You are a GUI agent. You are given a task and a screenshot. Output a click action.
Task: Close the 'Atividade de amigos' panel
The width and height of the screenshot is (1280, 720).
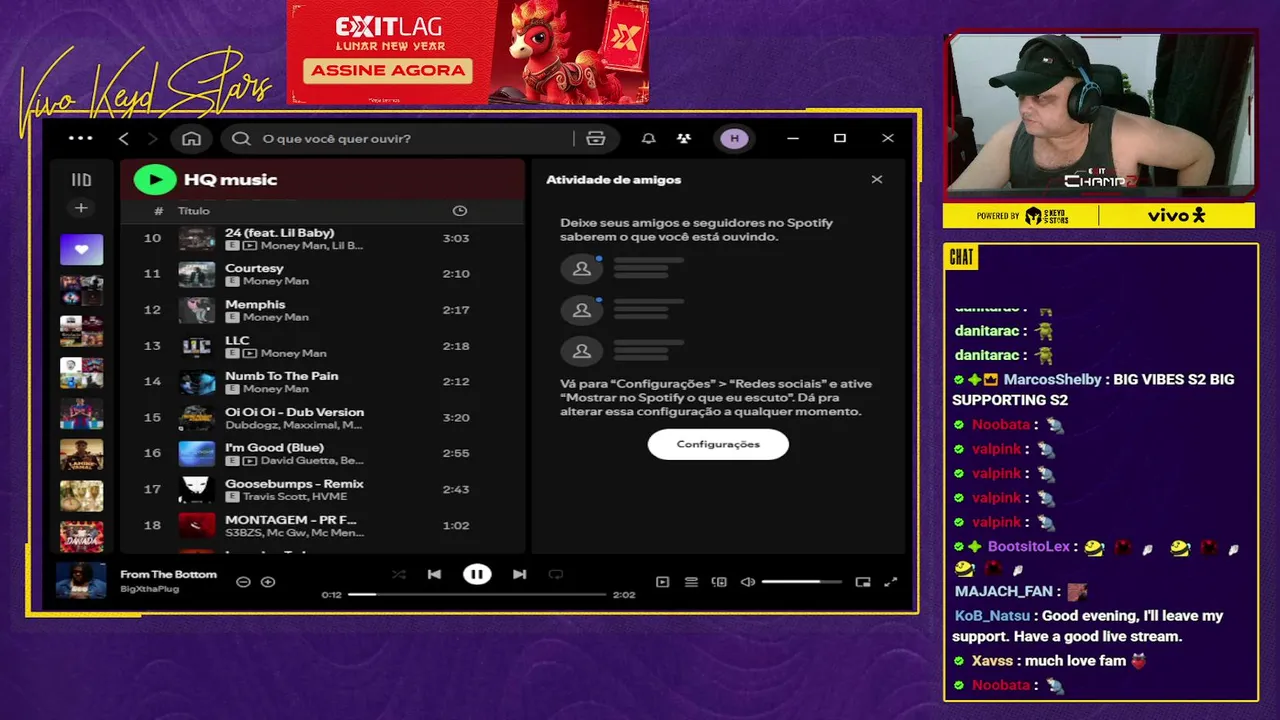(x=877, y=179)
